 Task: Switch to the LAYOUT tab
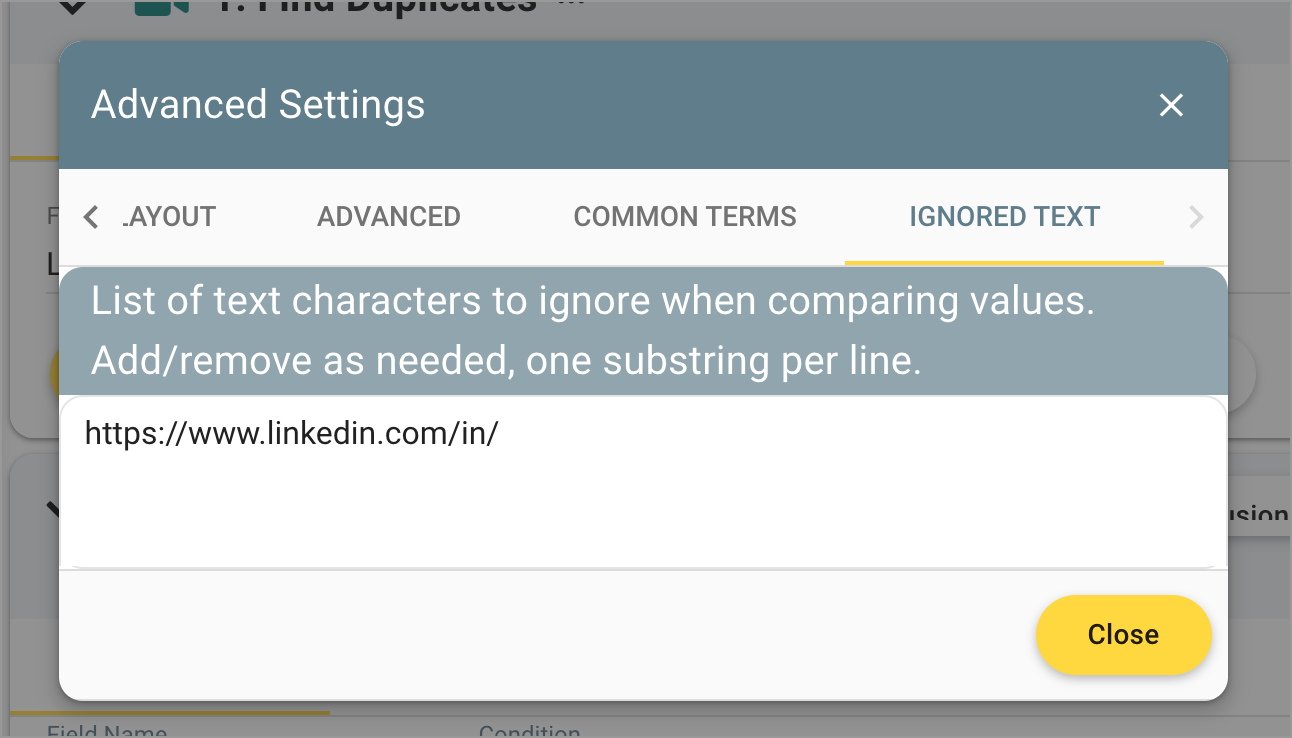(168, 216)
